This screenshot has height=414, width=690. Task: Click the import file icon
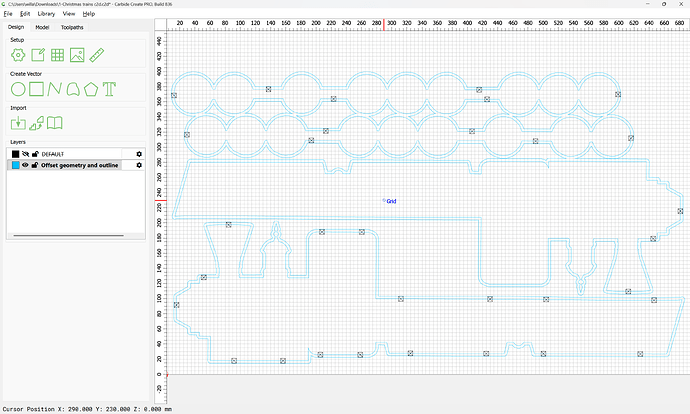click(x=18, y=123)
